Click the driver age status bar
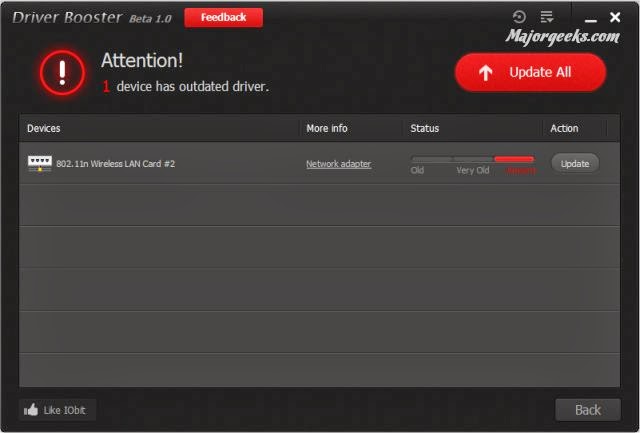This screenshot has width=640, height=433. pos(473,159)
